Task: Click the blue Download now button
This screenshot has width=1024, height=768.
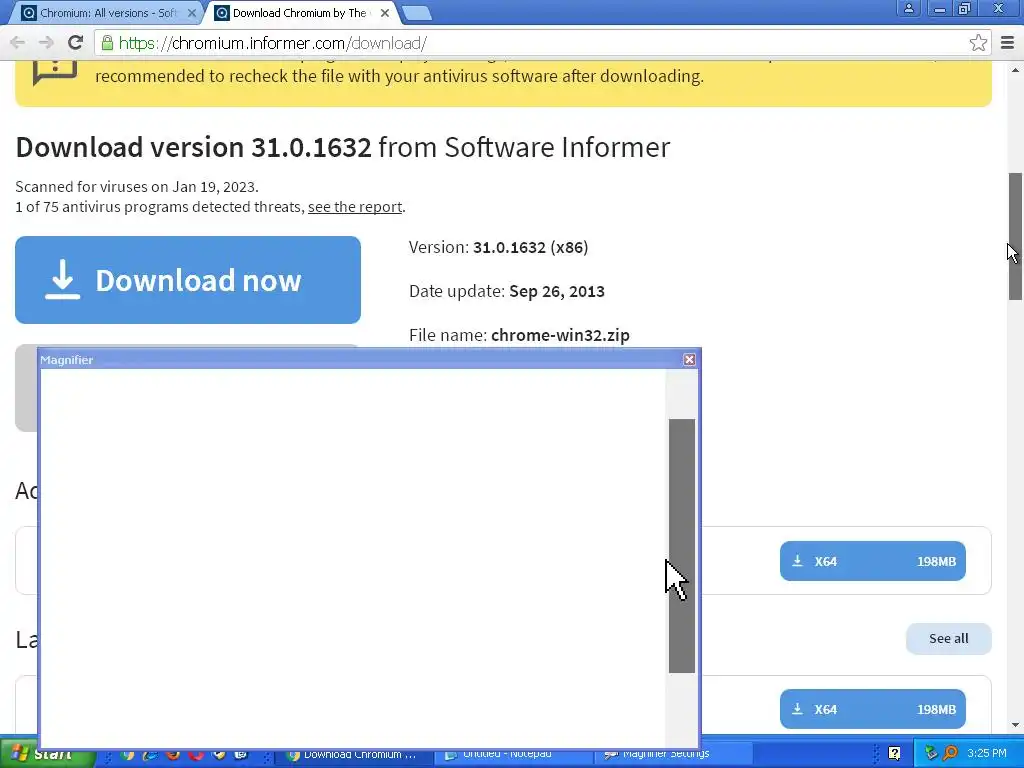Action: [x=188, y=280]
